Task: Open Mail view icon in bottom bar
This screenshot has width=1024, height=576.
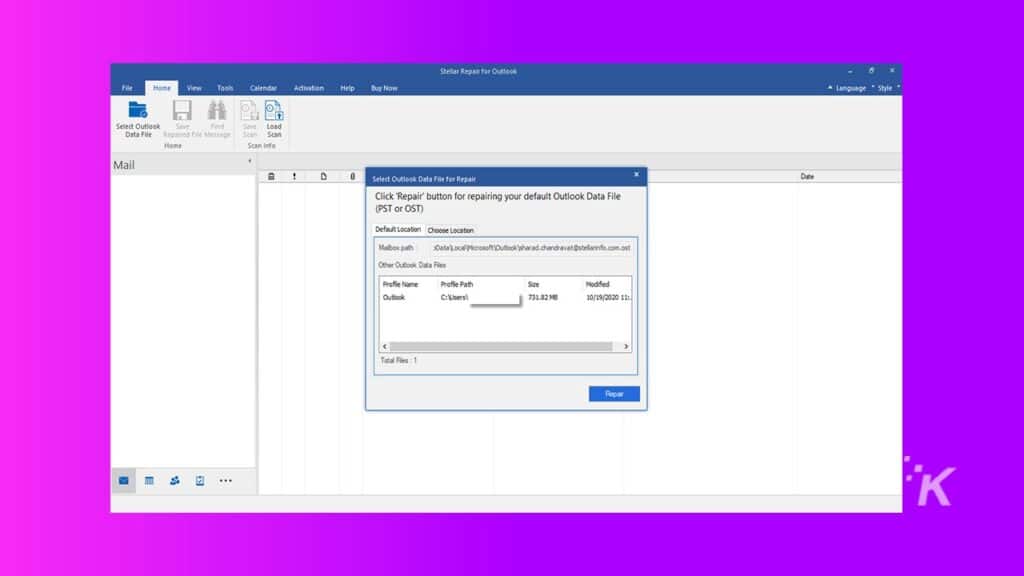Action: pos(123,481)
